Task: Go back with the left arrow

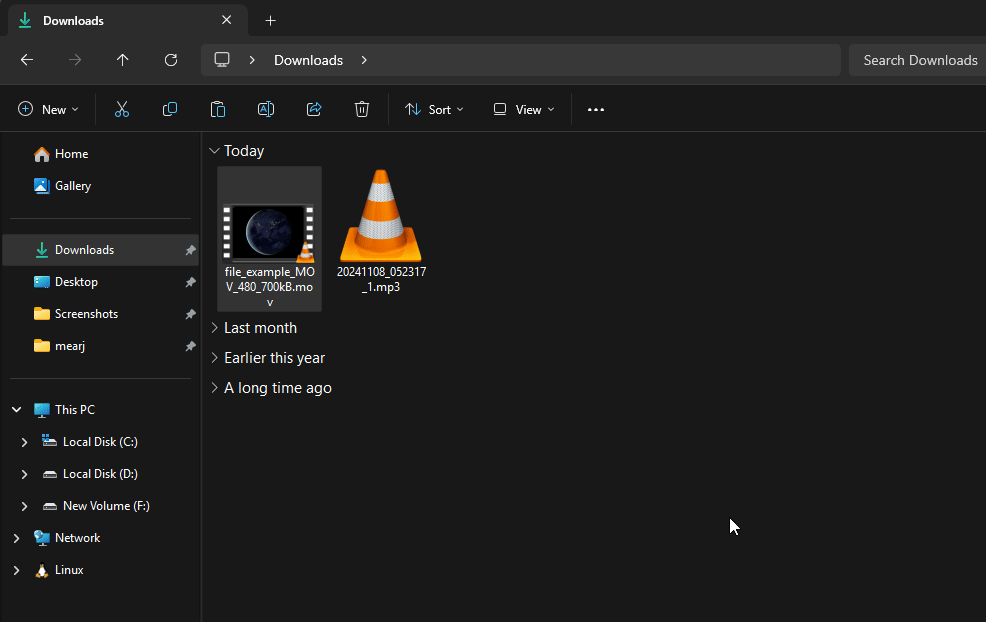Action: coord(27,60)
